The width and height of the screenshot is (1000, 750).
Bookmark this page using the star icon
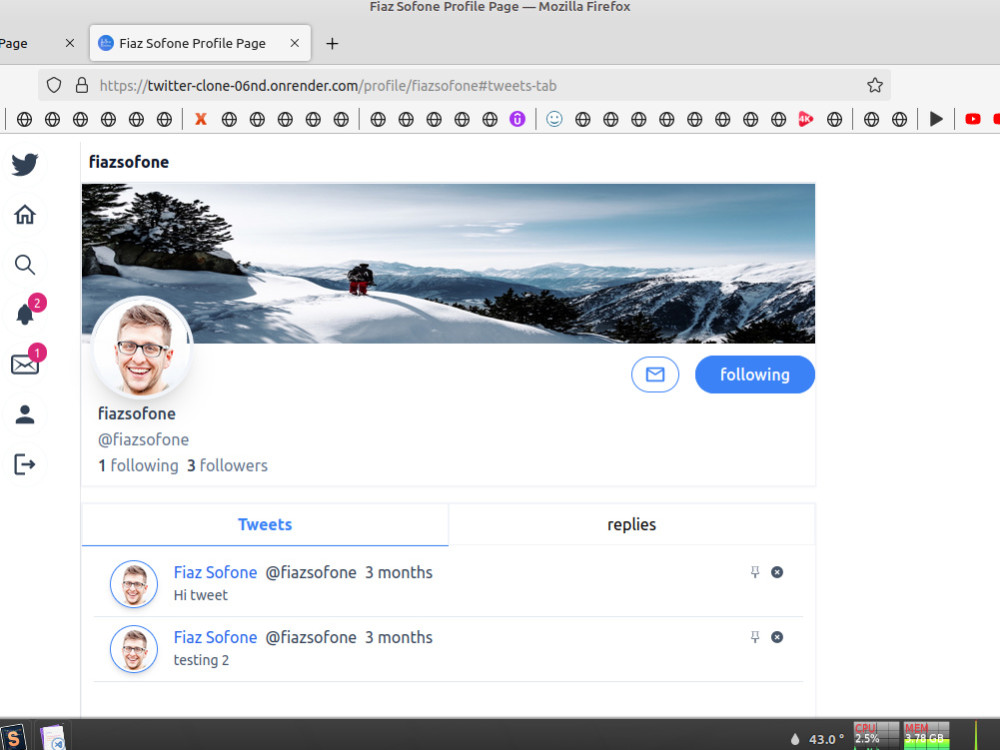pos(874,84)
